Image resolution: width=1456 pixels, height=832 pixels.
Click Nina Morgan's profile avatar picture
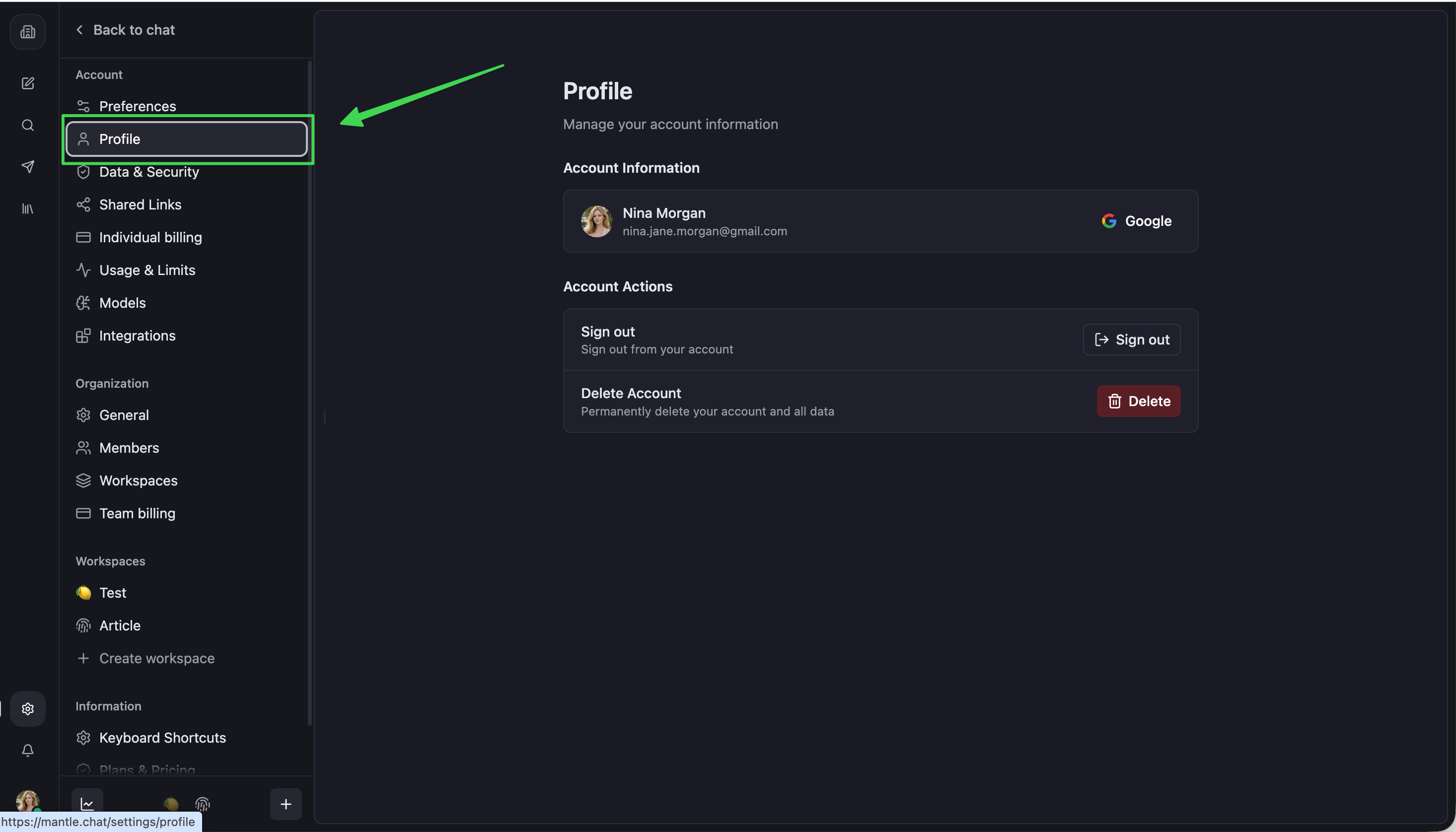click(596, 221)
